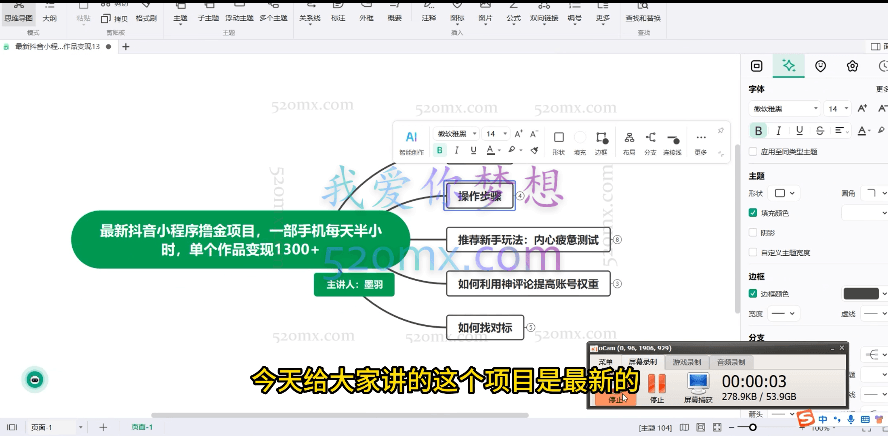Open the border 宽度 width dropdown
The image size is (888, 436).
(x=783, y=313)
